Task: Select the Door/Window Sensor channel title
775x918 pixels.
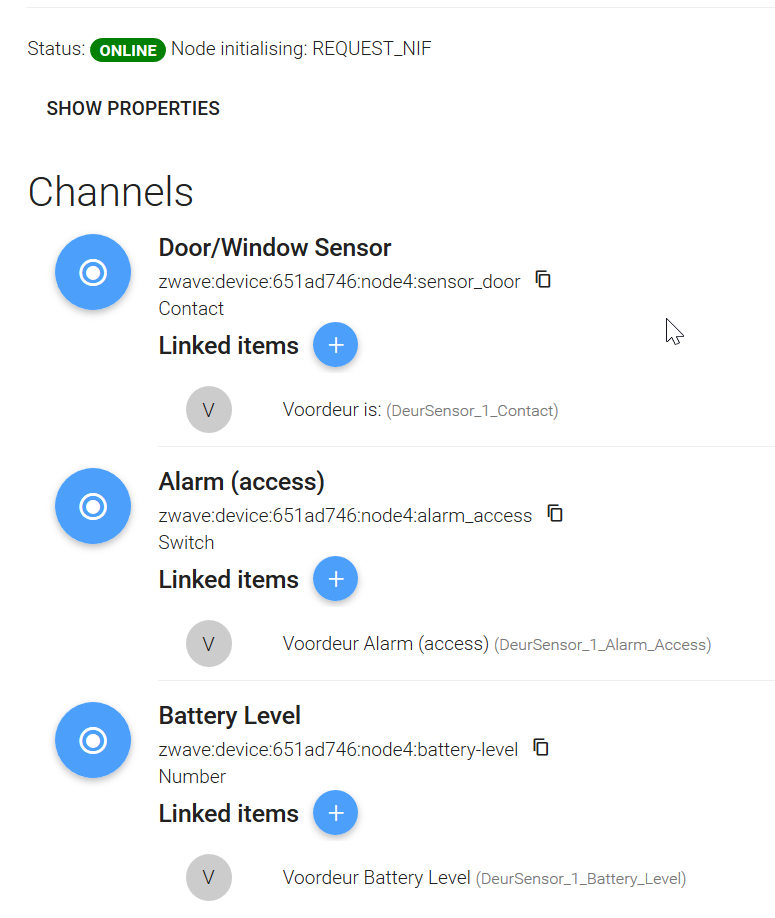Action: pos(275,248)
